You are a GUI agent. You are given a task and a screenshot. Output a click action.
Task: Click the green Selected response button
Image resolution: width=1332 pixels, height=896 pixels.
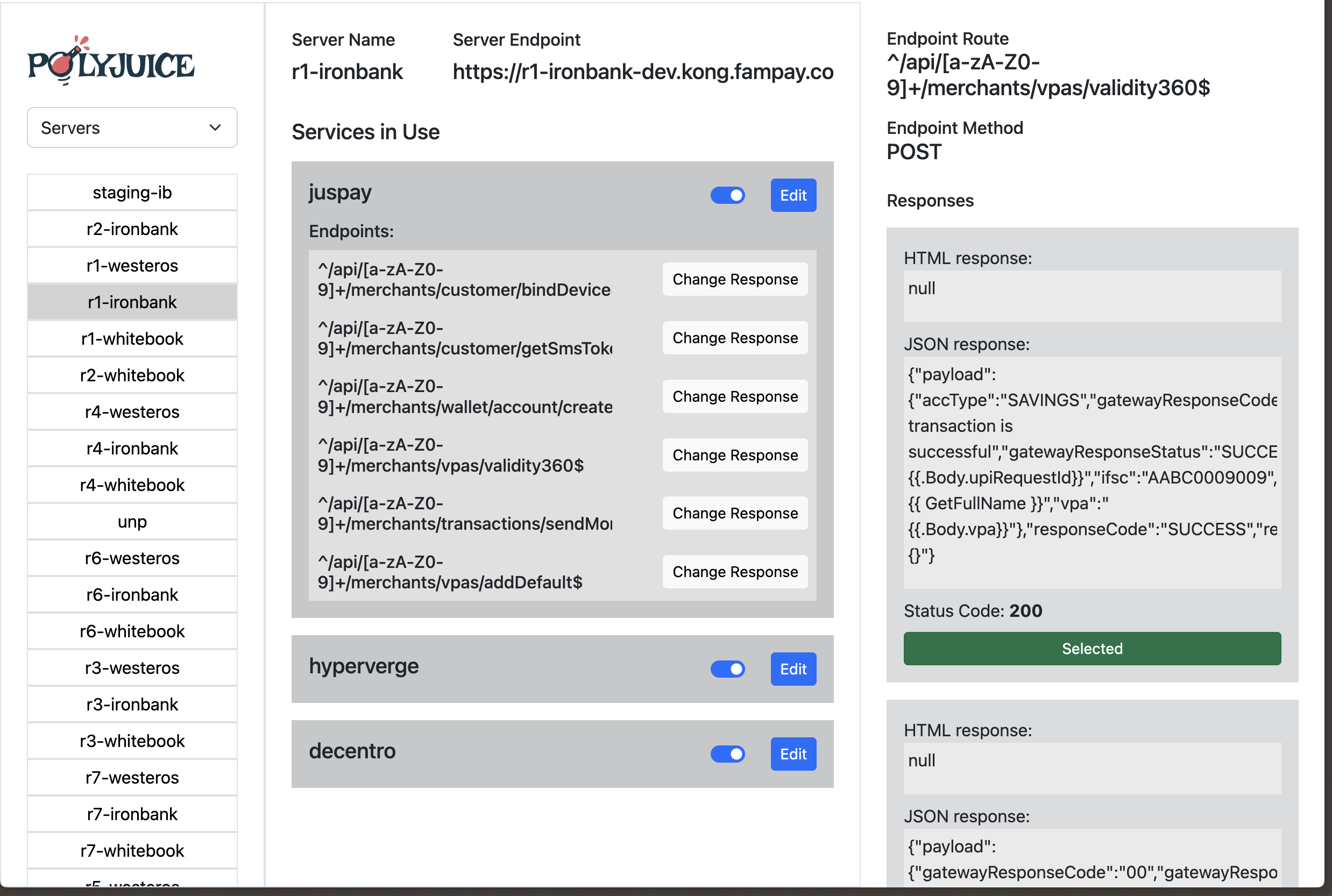1092,649
